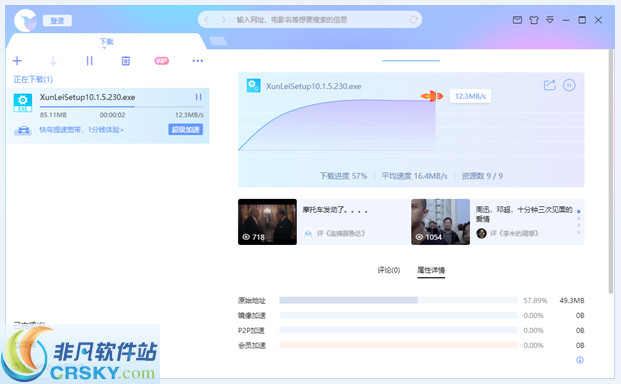This screenshot has height=384, width=621.
Task: Pause all tasks from the toolbar
Action: (x=90, y=61)
